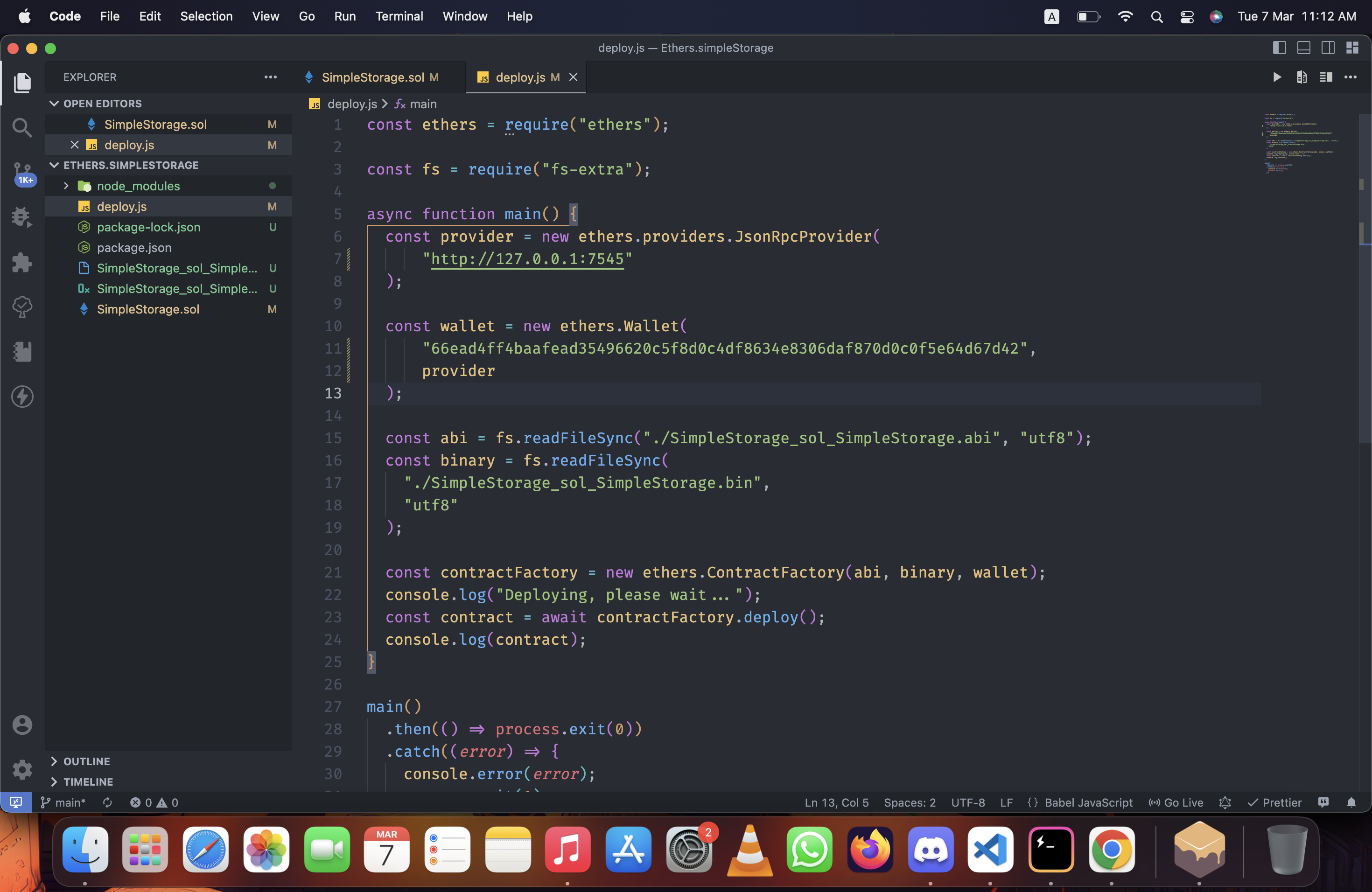Open the File menu
Viewport: 1372px width, 892px height.
coord(110,16)
